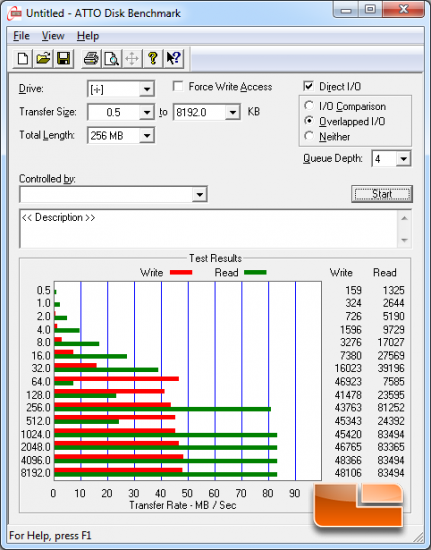Close the ATTO Disk Benchmark window

pyautogui.click(x=403, y=9)
